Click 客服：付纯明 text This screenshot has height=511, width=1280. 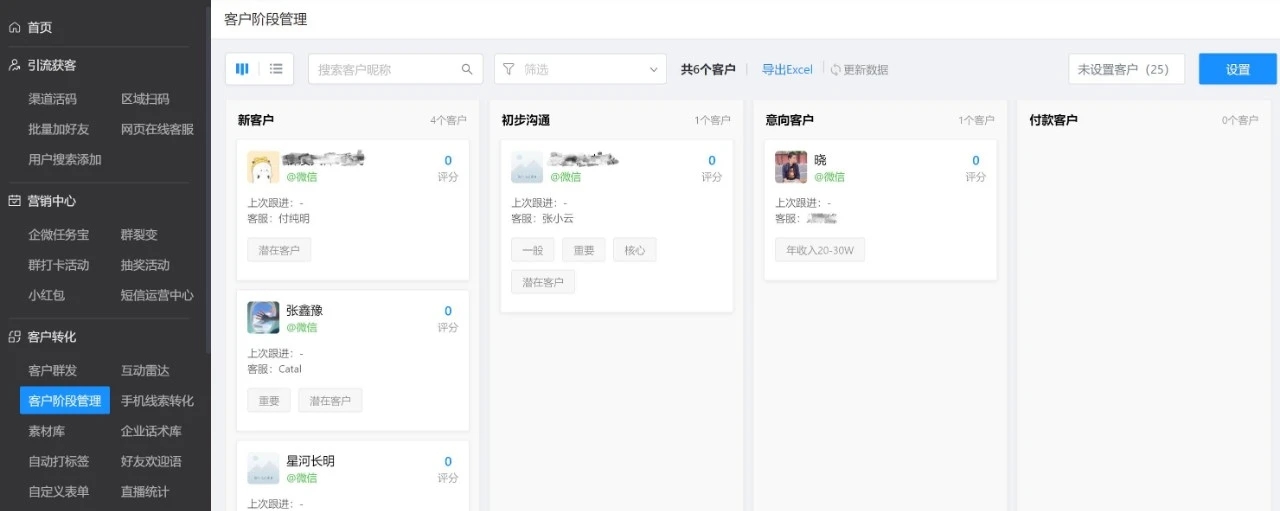(x=278, y=218)
